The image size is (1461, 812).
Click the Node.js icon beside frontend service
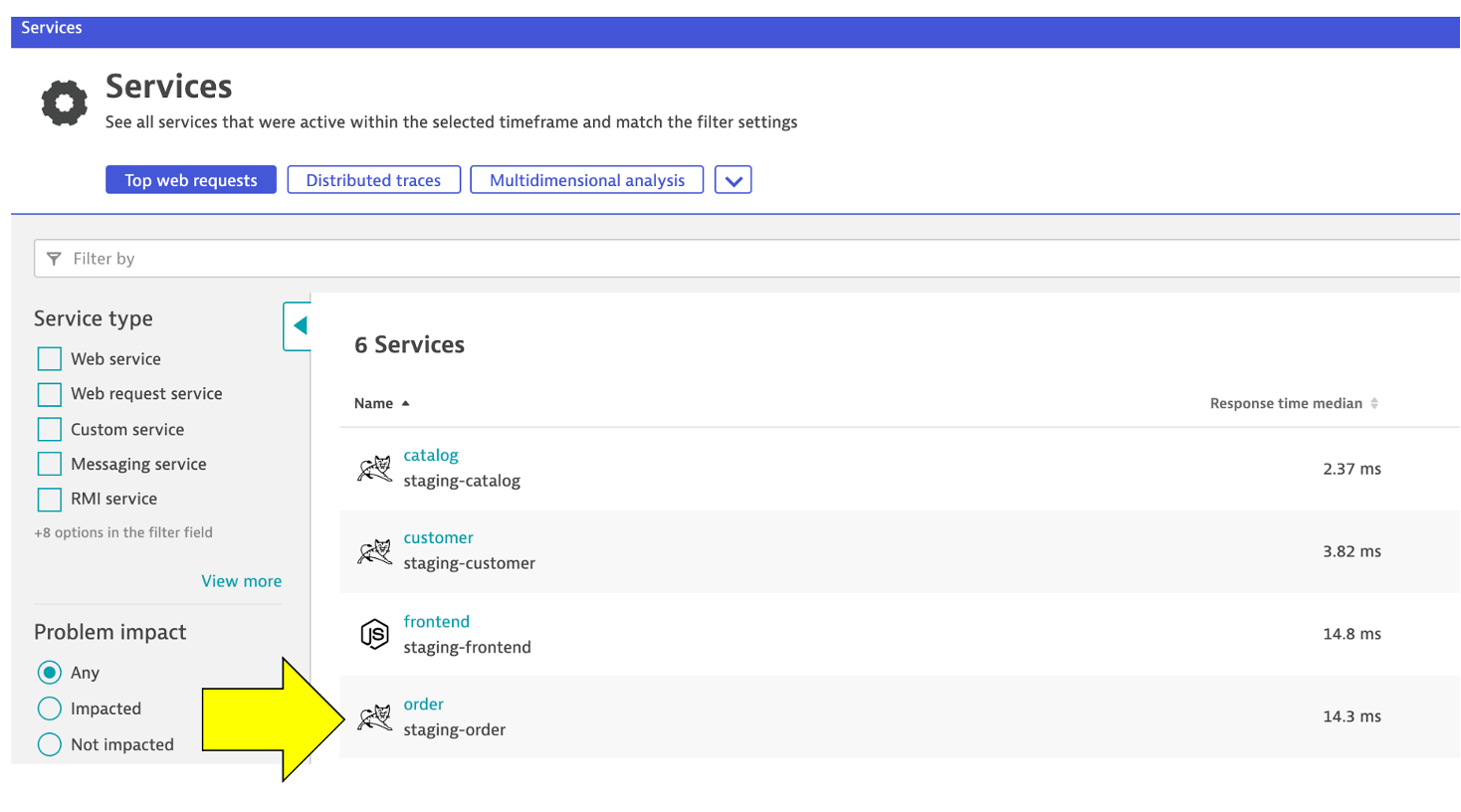(374, 634)
